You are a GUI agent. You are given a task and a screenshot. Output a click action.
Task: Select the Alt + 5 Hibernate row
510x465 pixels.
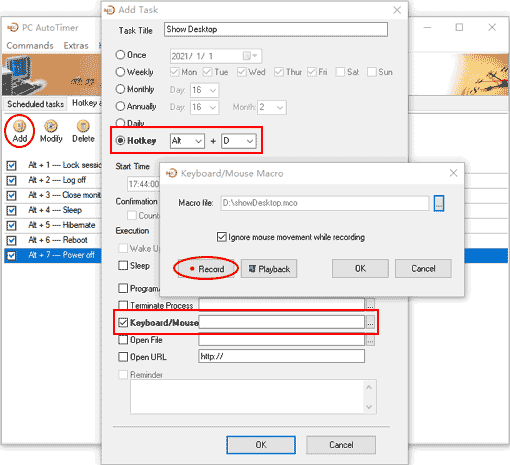[53, 225]
